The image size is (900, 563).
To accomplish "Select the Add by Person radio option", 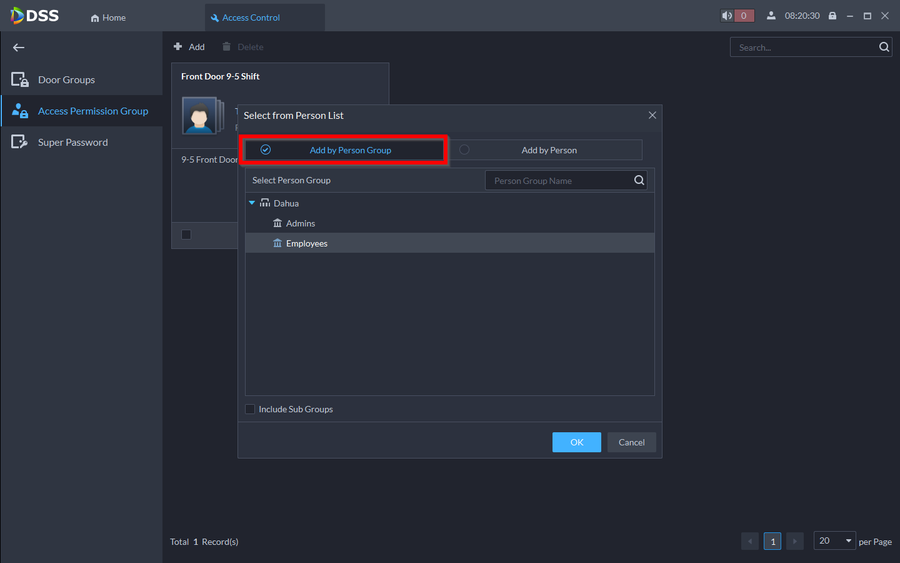I will click(x=545, y=150).
